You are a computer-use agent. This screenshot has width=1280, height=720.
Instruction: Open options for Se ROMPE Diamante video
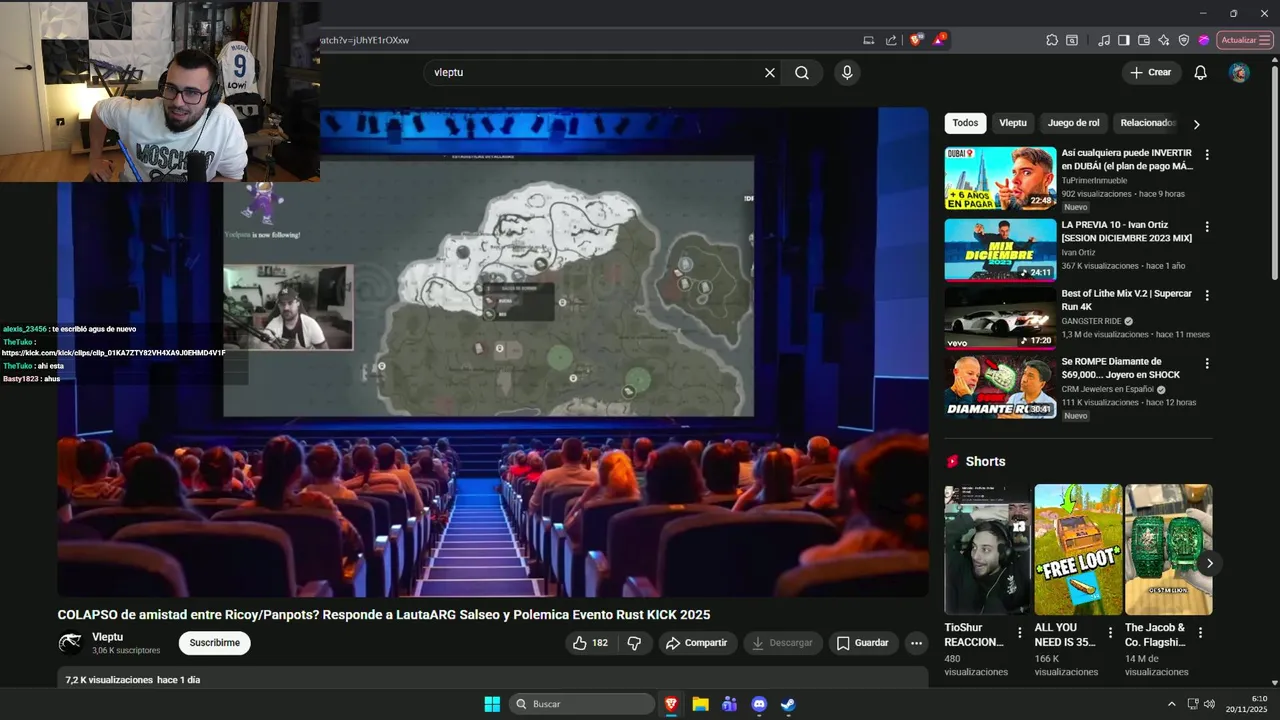tap(1207, 364)
